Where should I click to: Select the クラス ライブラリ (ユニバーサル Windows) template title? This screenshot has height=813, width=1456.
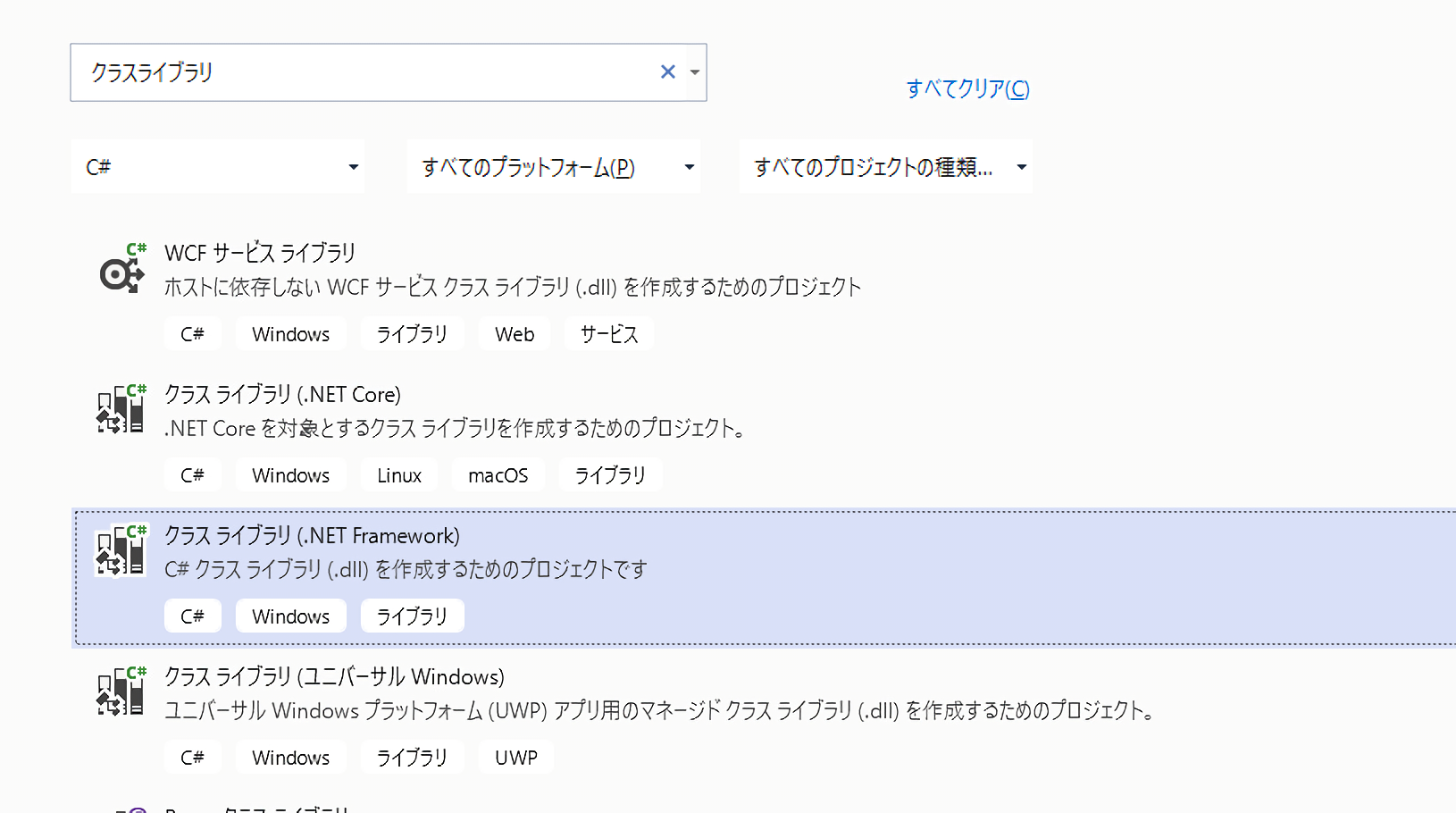pyautogui.click(x=334, y=677)
